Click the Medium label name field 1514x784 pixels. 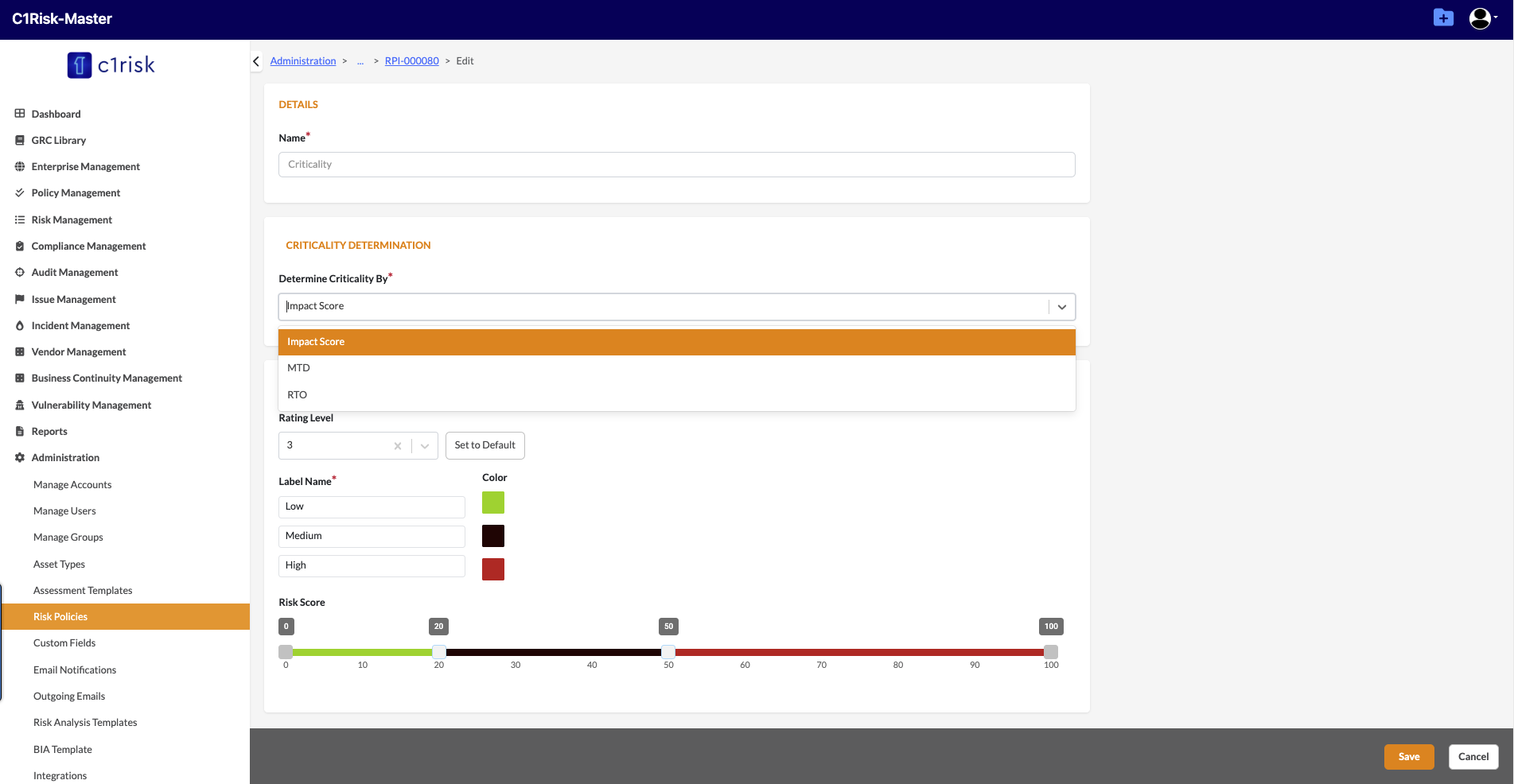coord(372,536)
